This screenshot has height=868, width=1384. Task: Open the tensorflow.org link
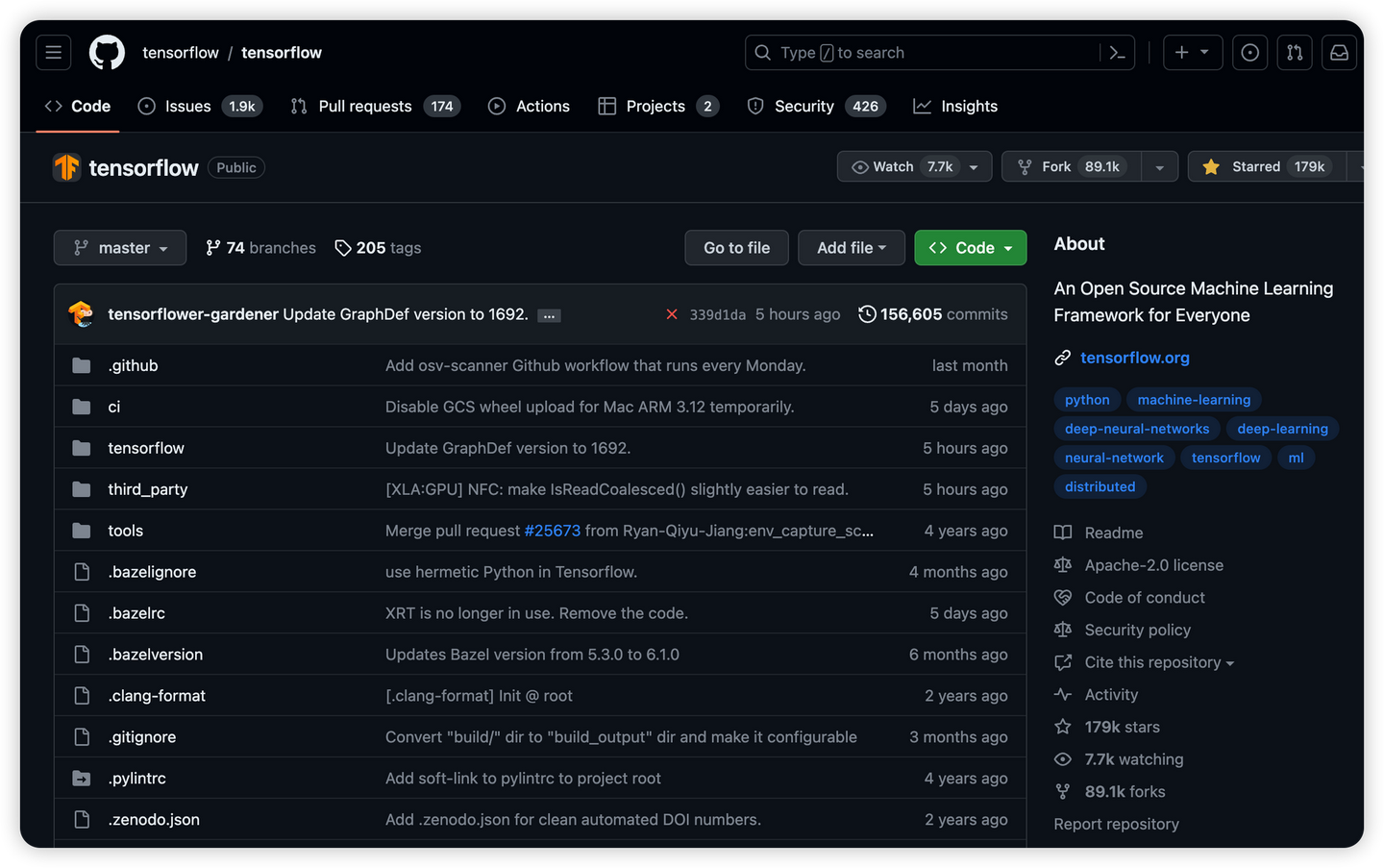tap(1134, 358)
